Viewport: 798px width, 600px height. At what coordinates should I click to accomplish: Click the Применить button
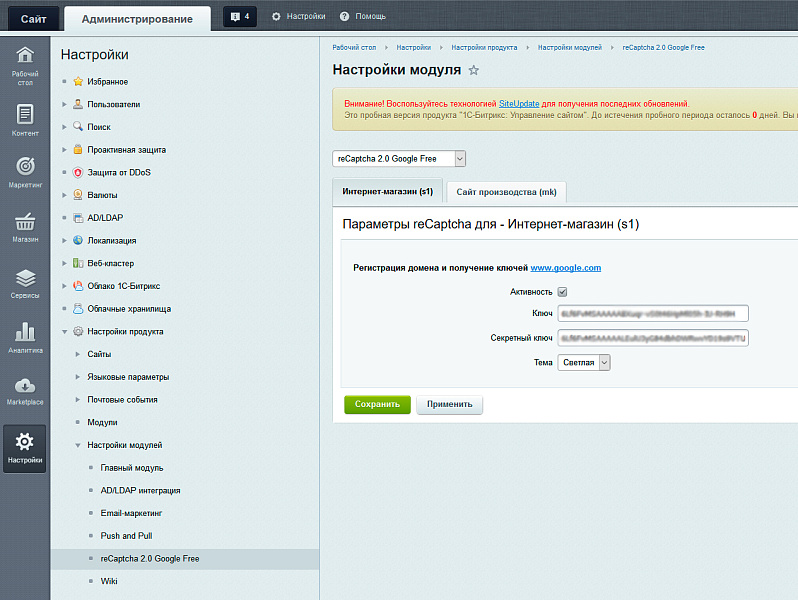450,405
